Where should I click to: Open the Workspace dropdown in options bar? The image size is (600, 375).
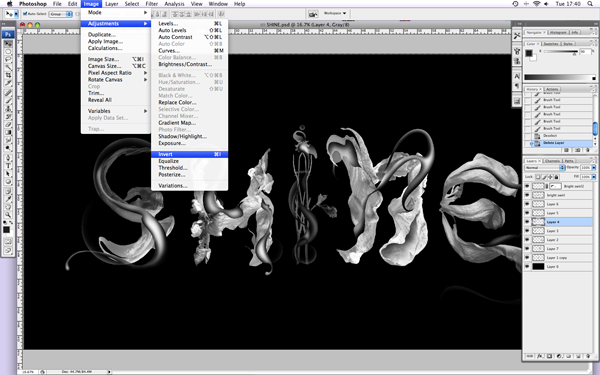pyautogui.click(x=335, y=13)
